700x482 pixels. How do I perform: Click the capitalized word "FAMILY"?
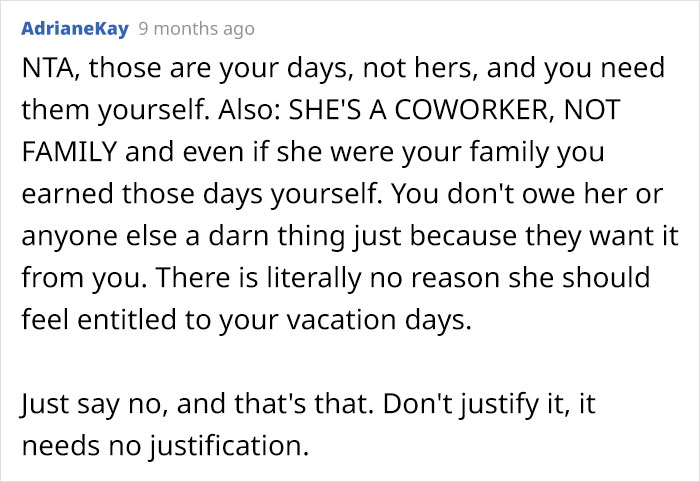69,152
